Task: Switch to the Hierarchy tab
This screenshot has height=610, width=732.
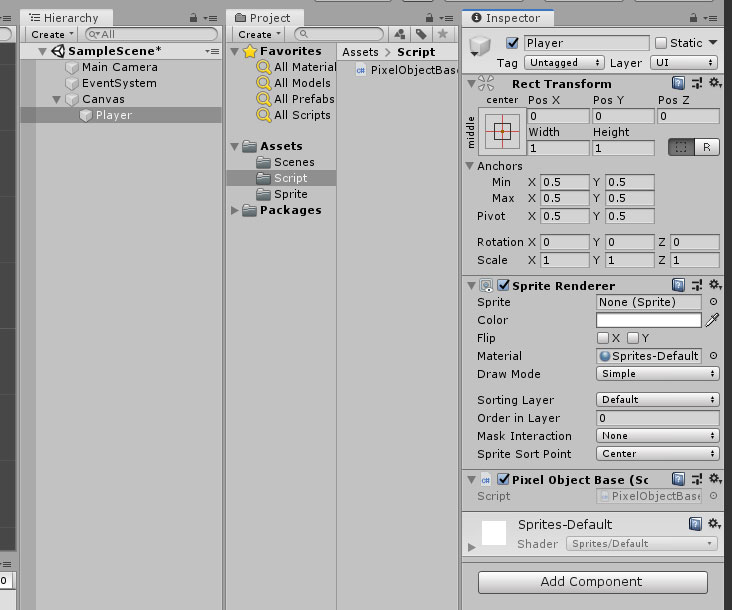Action: click(64, 18)
